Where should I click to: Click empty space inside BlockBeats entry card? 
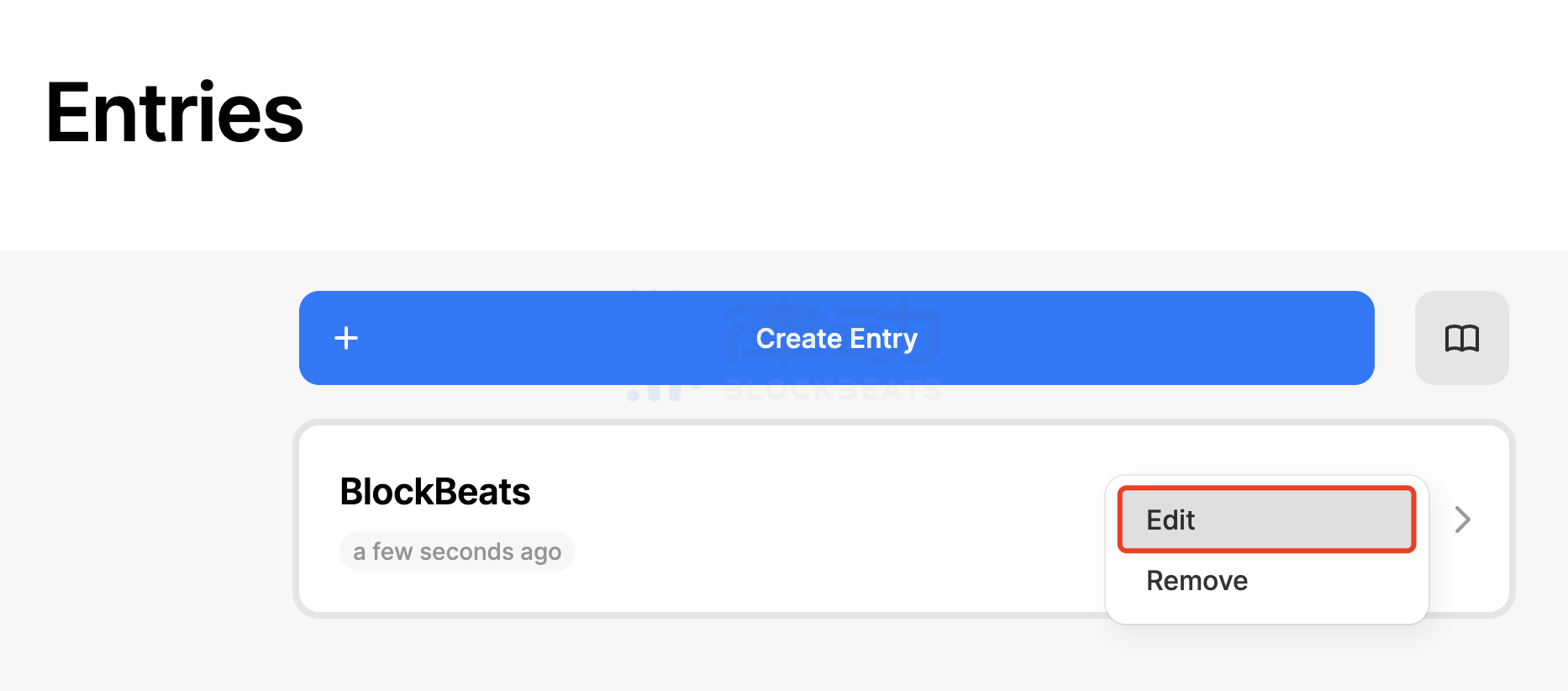798,521
